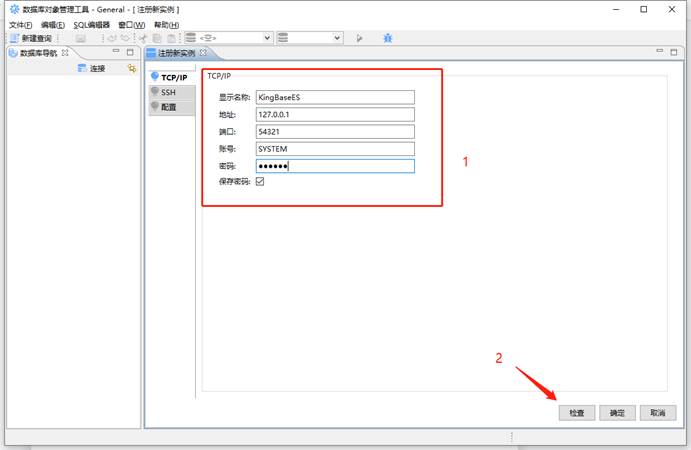Click the run query play icon
Viewport: 691px width, 450px height.
(359, 38)
